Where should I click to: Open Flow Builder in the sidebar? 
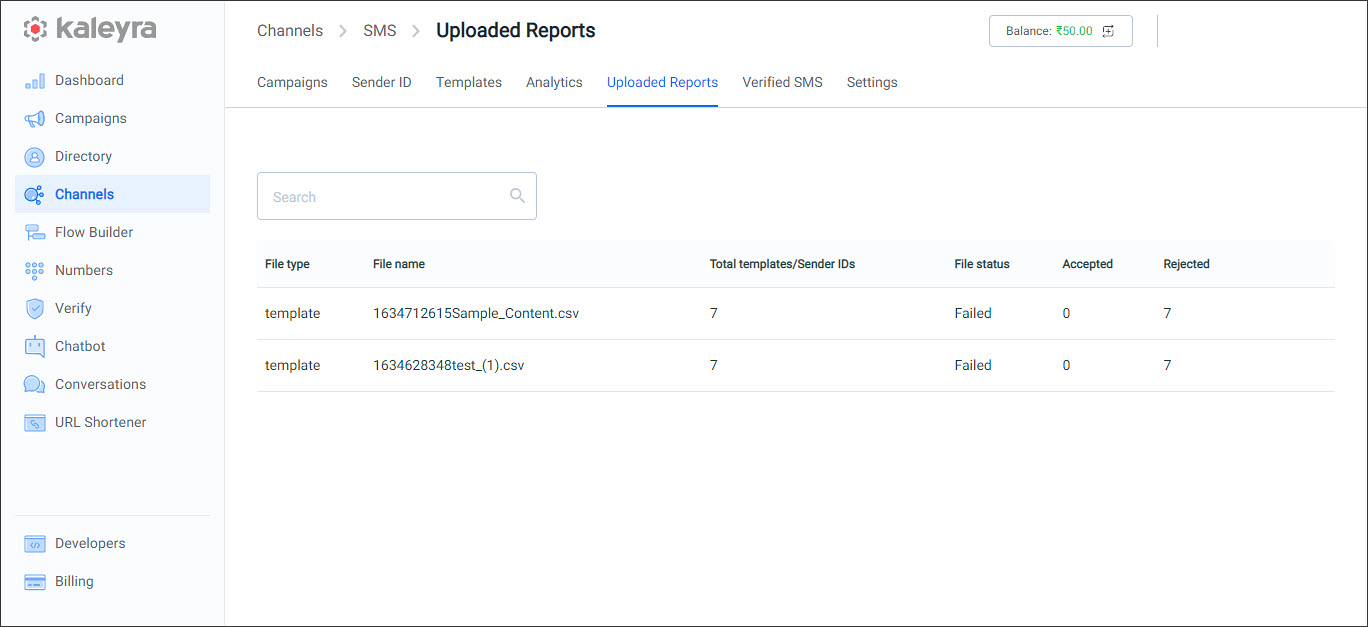pyautogui.click(x=112, y=232)
